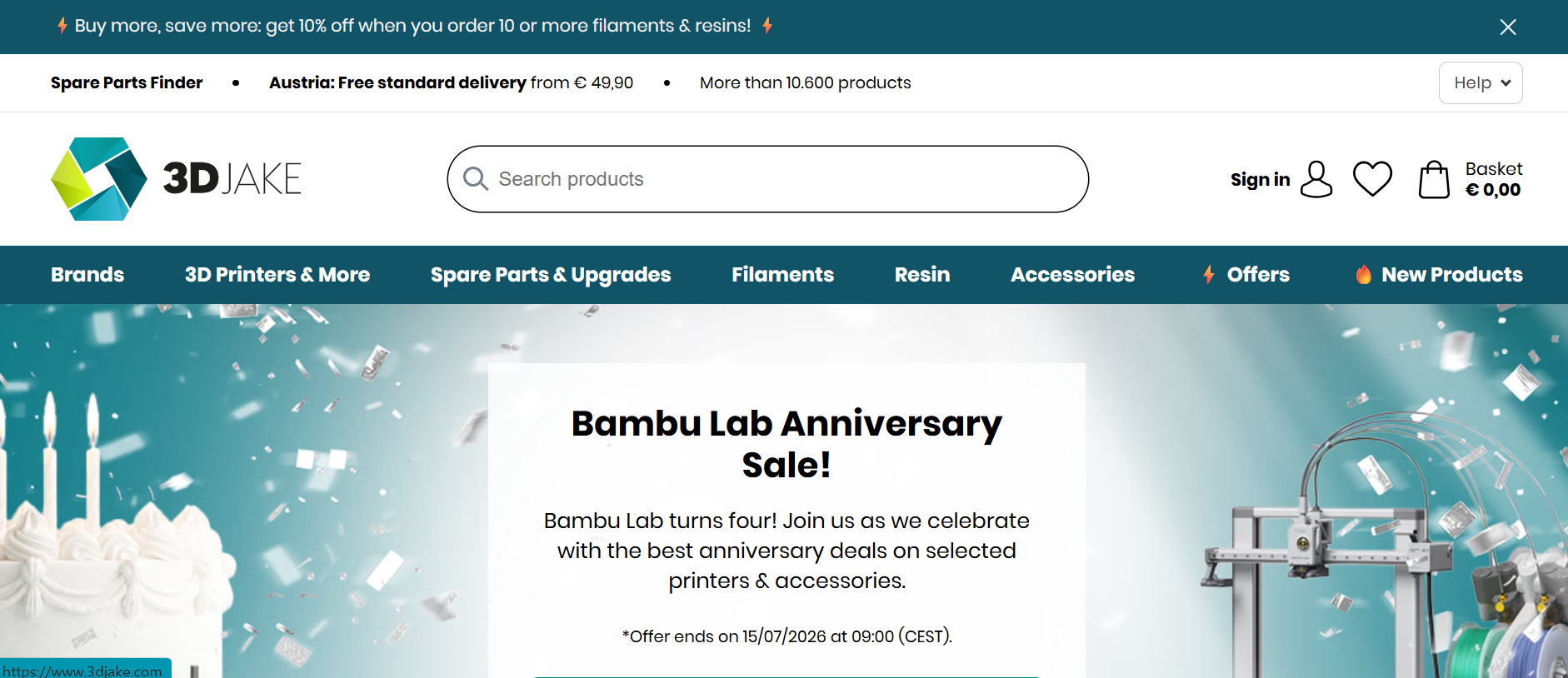The height and width of the screenshot is (678, 1568).
Task: Open the wishlist heart icon
Action: (x=1372, y=178)
